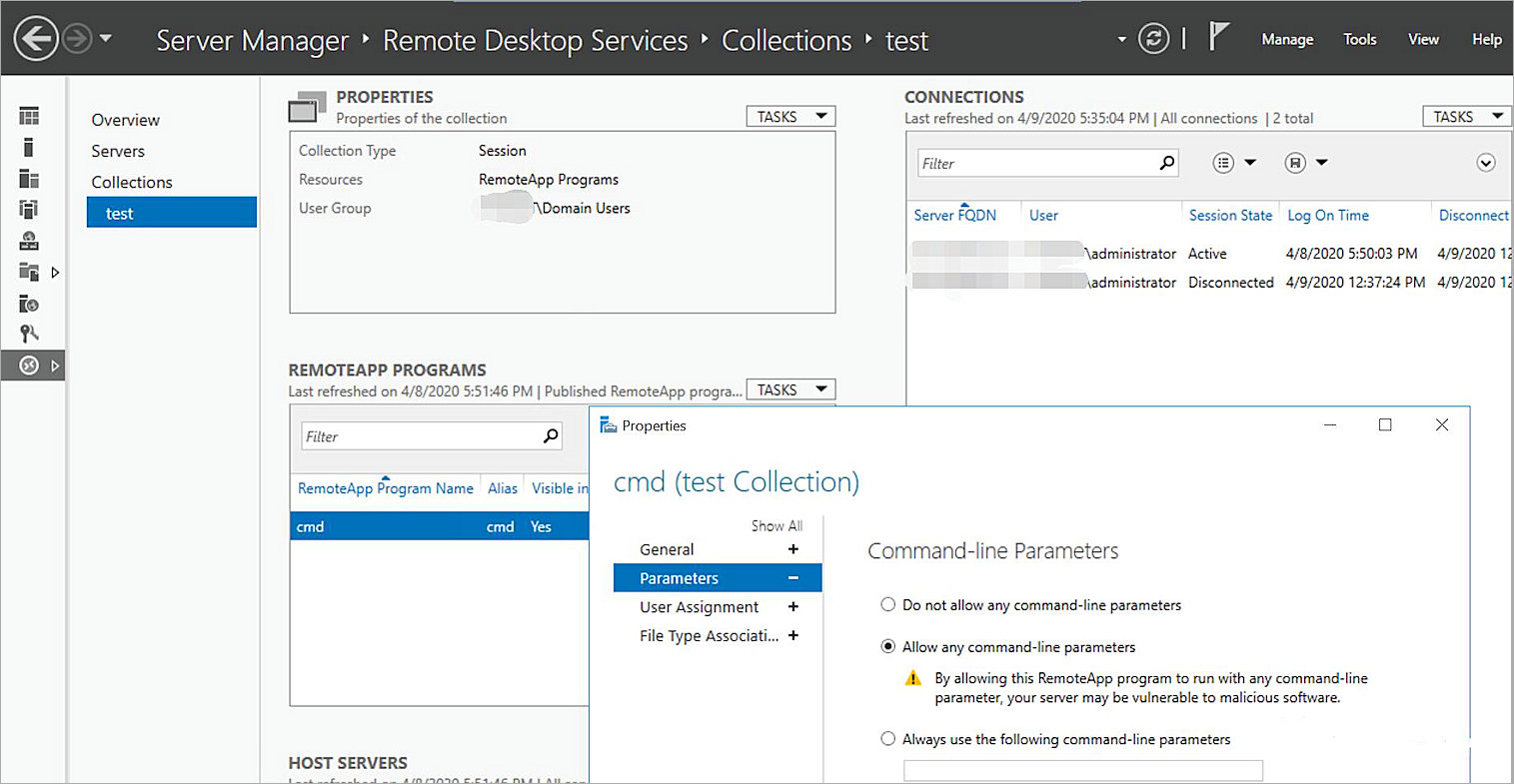The image size is (1514, 784).
Task: Choose 'Always use the following command-line parameters'
Action: coord(887,739)
